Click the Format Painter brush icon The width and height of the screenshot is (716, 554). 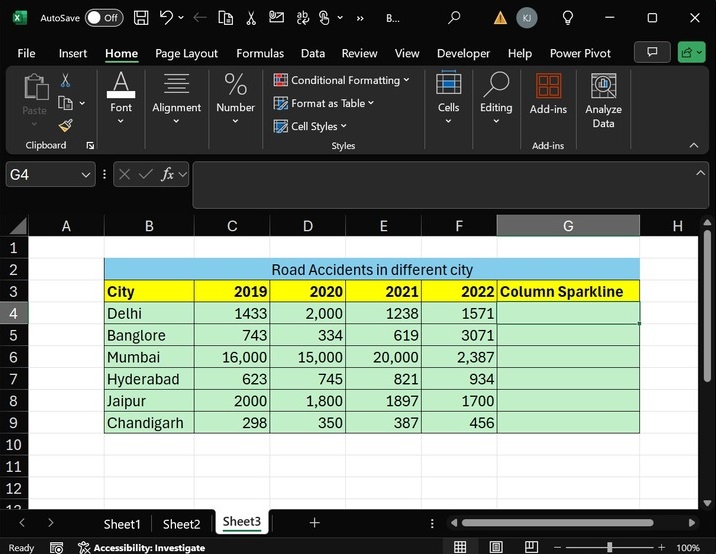pos(65,125)
